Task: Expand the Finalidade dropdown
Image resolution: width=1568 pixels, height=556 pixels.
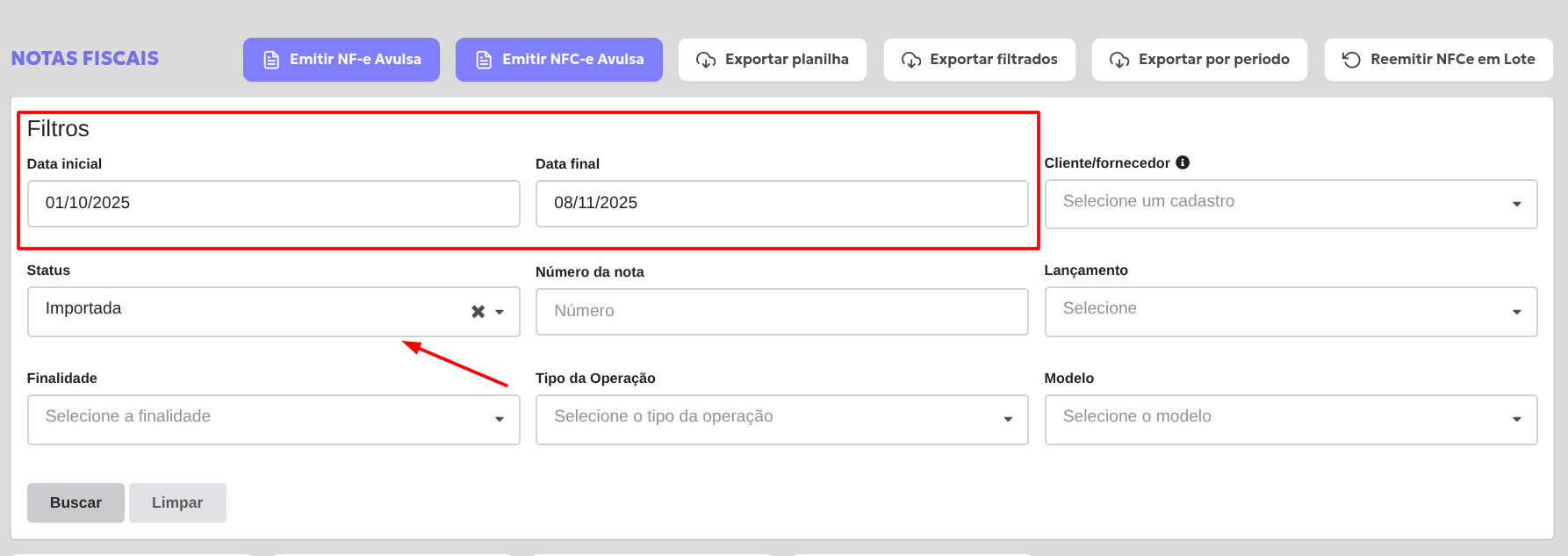Action: [273, 419]
